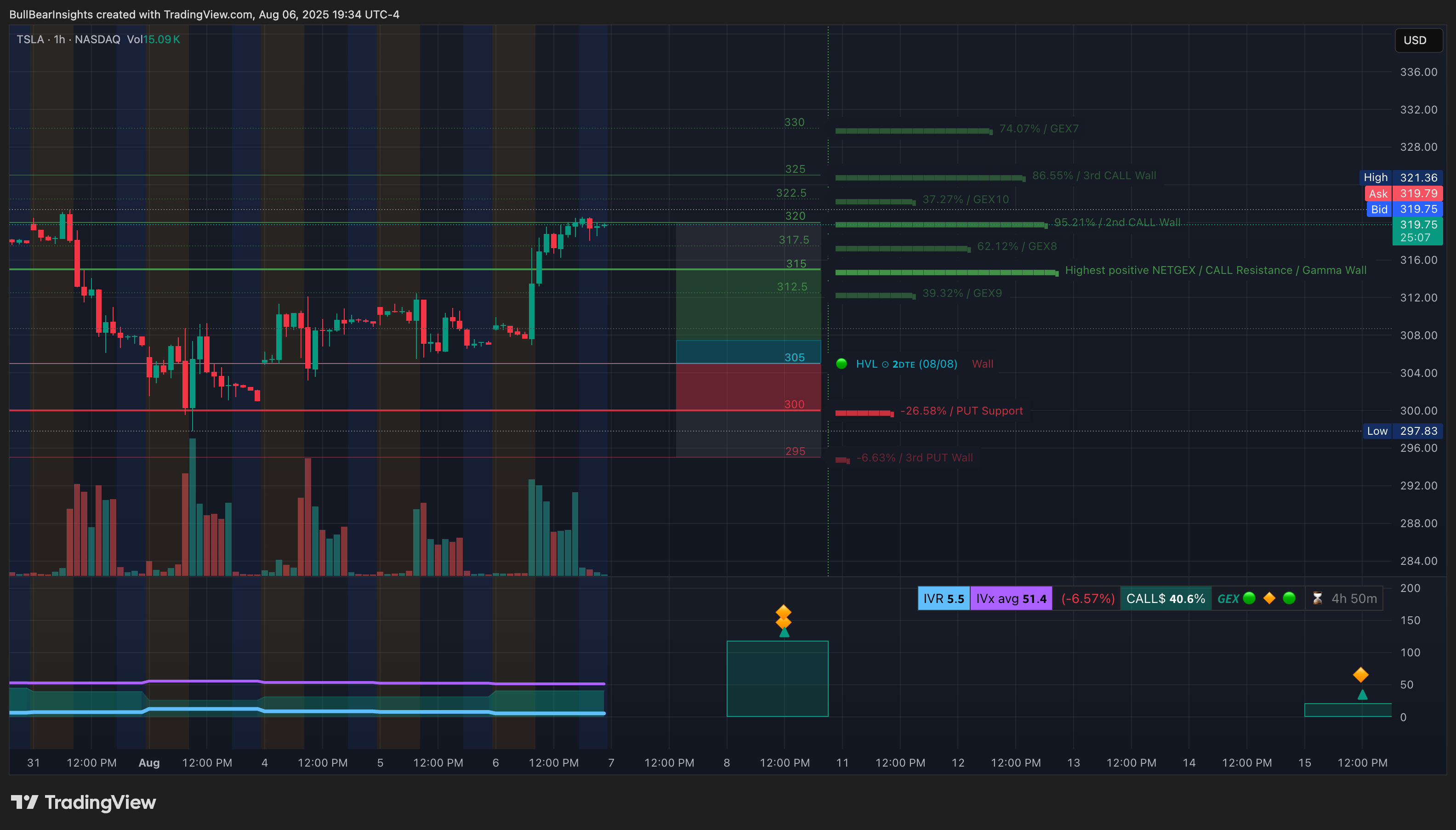The height and width of the screenshot is (830, 1456).
Task: Click the red PUT Support bar at 300
Action: pos(864,413)
